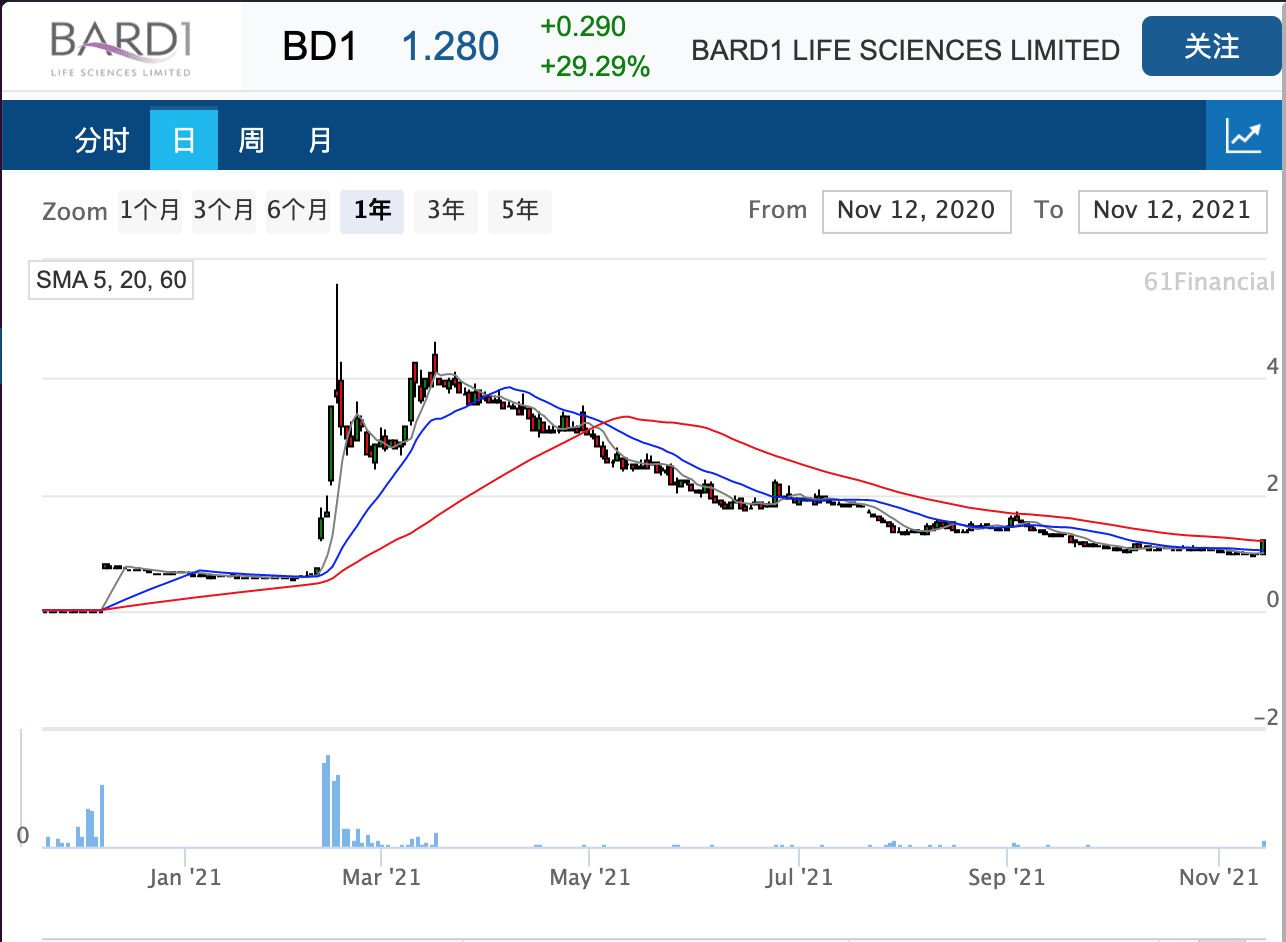Switch to the 分时 intraday tab

point(101,140)
